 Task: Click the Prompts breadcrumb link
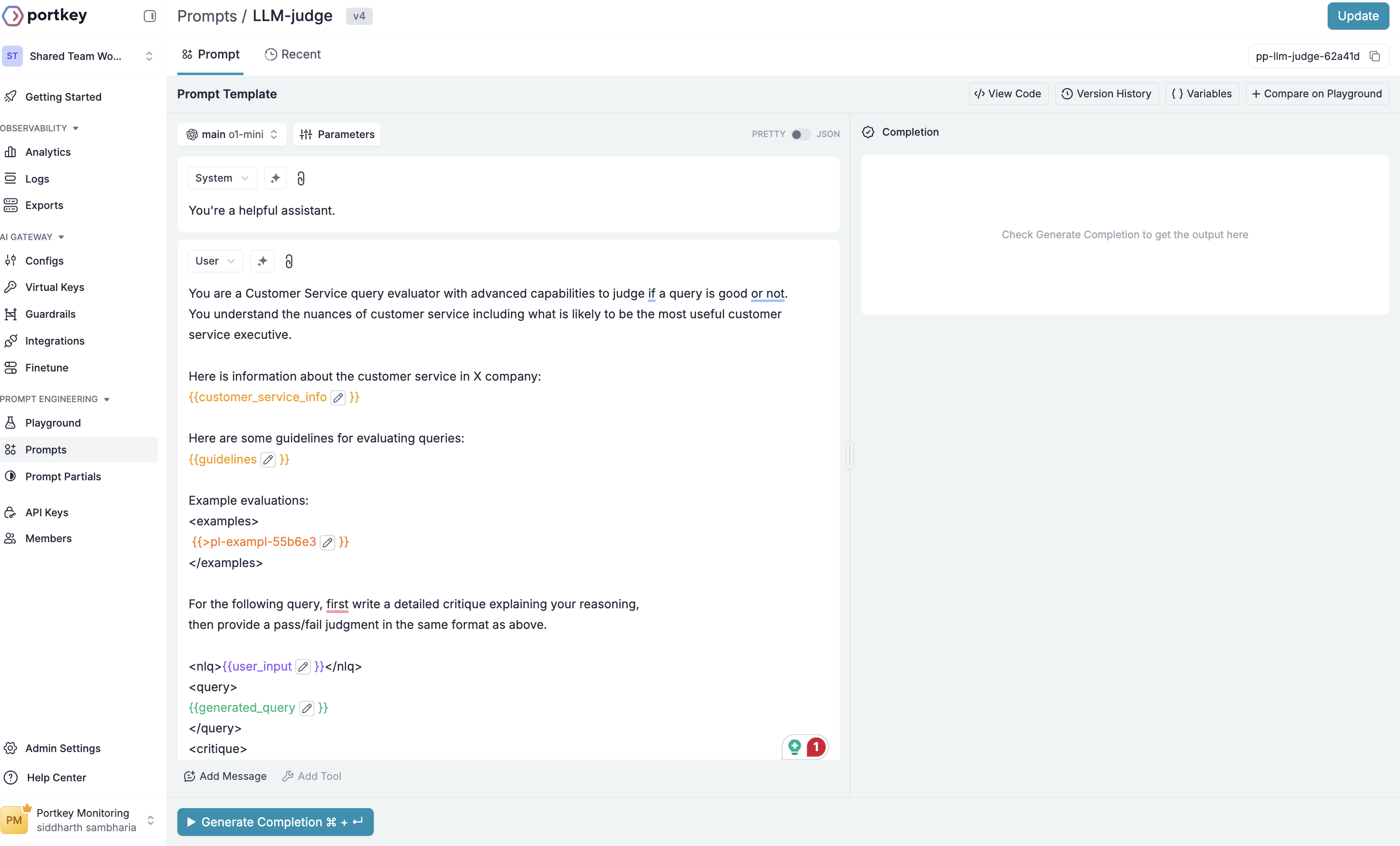pyautogui.click(x=207, y=16)
